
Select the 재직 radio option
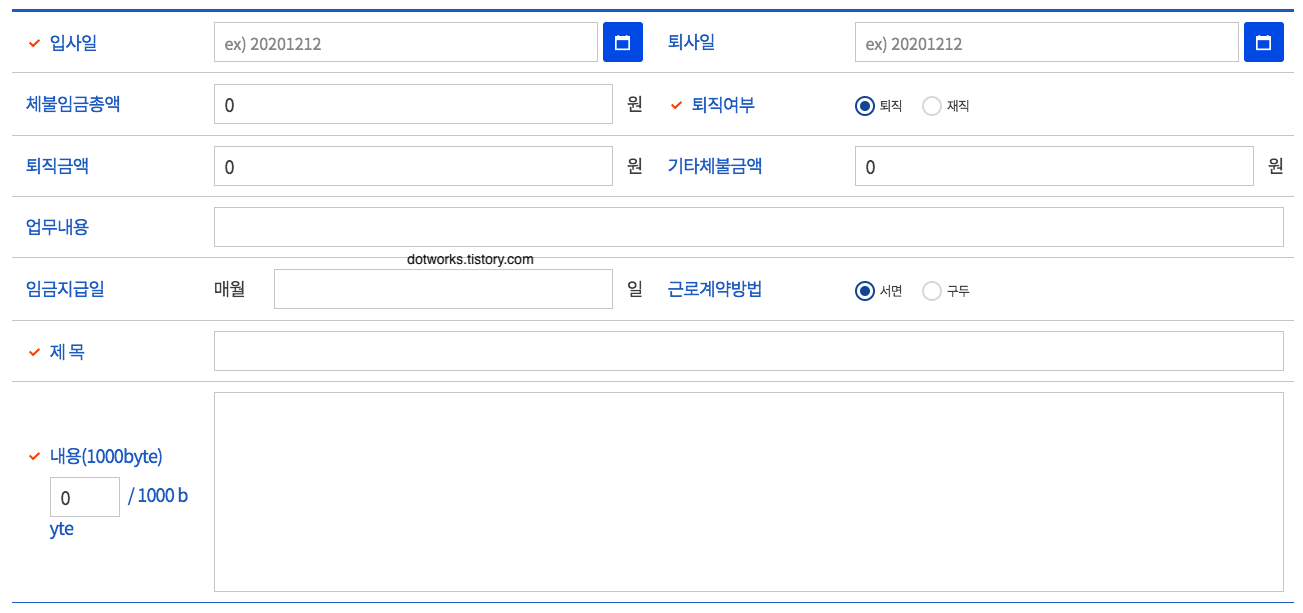(x=932, y=105)
